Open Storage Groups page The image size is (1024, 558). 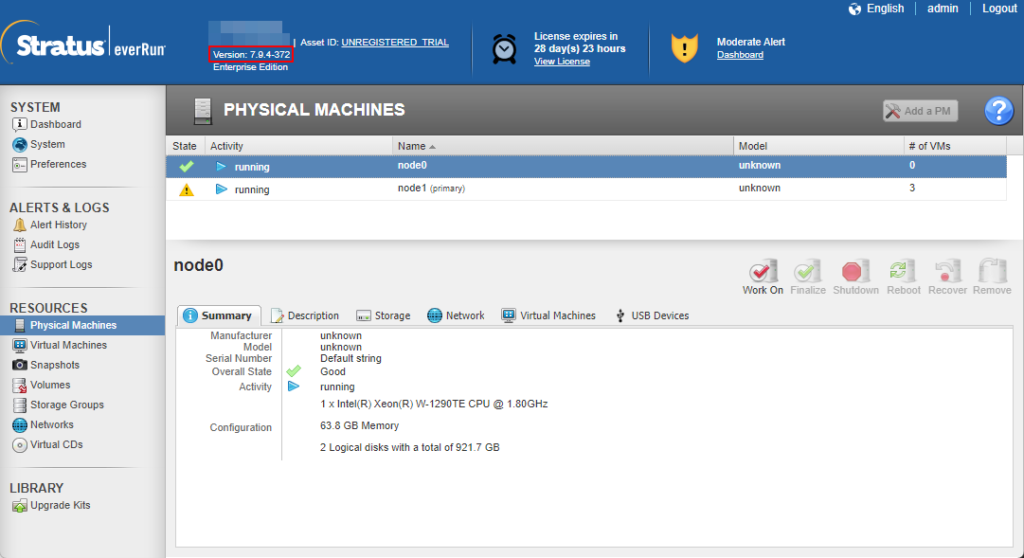67,405
